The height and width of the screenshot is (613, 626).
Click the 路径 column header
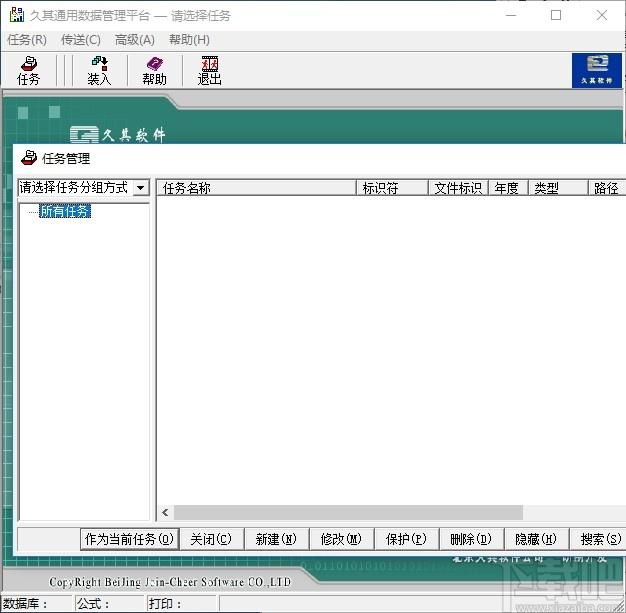tap(607, 188)
